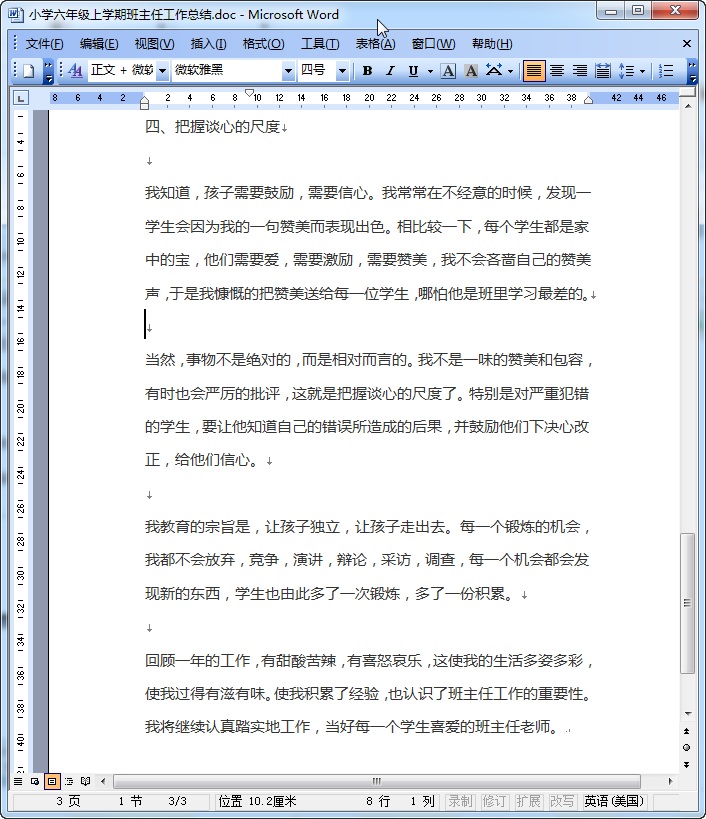Open line spacing dropdown arrow

click(x=642, y=71)
